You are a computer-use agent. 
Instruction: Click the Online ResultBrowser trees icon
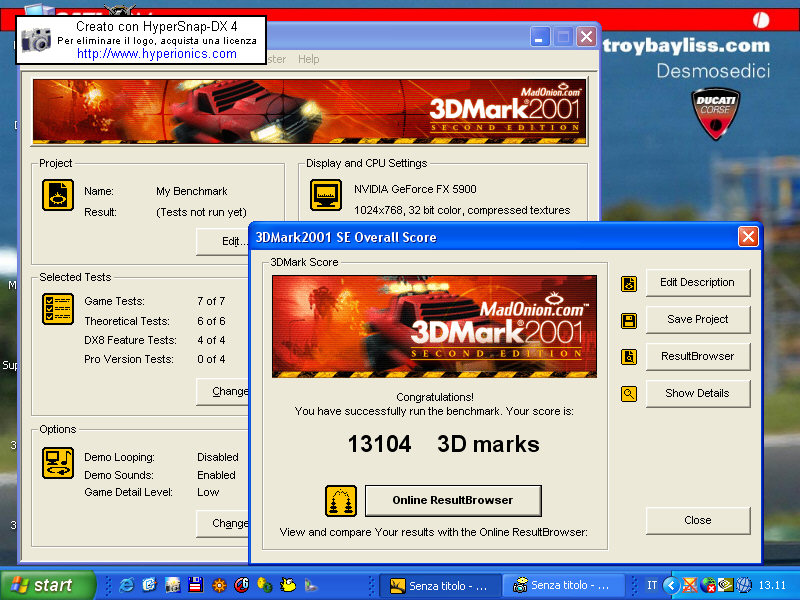click(341, 501)
